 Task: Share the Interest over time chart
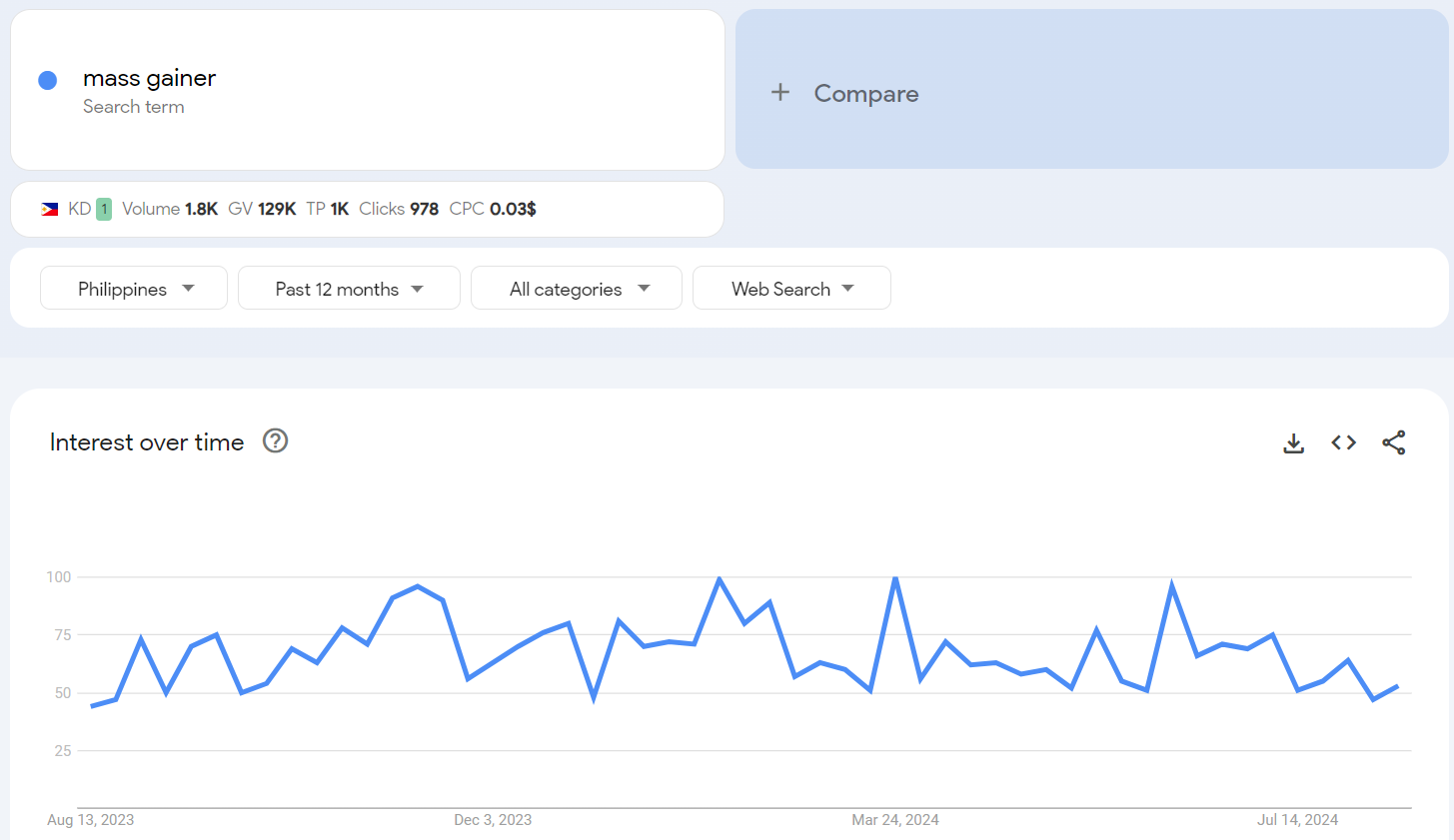coord(1393,442)
